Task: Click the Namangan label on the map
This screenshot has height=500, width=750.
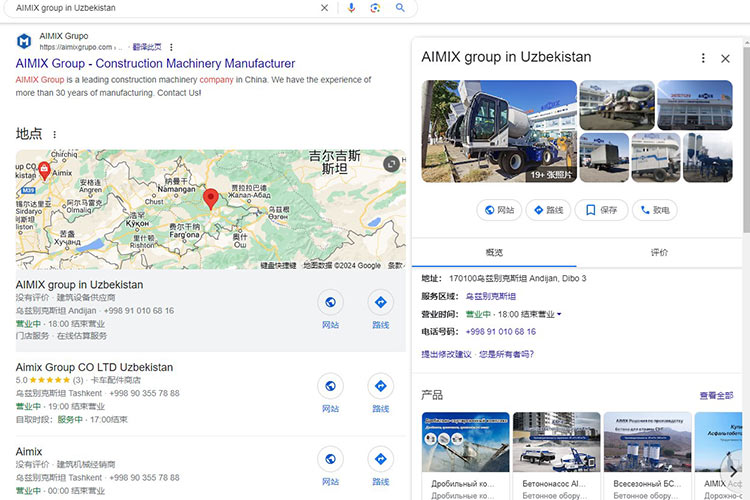Action: point(176,189)
